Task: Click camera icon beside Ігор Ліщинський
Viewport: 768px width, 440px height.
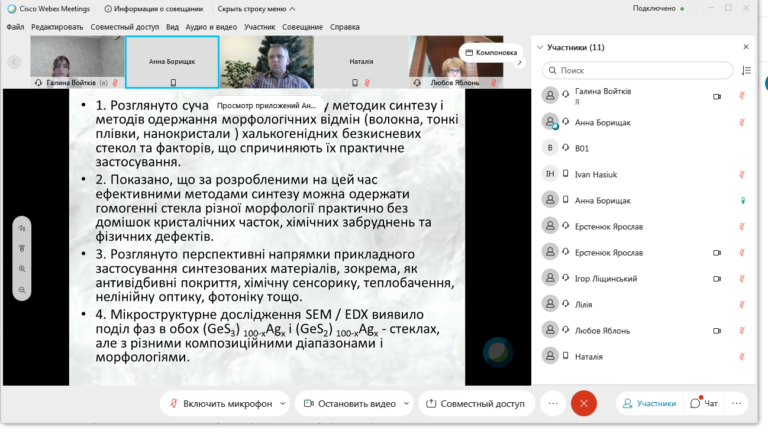Action: tap(717, 279)
